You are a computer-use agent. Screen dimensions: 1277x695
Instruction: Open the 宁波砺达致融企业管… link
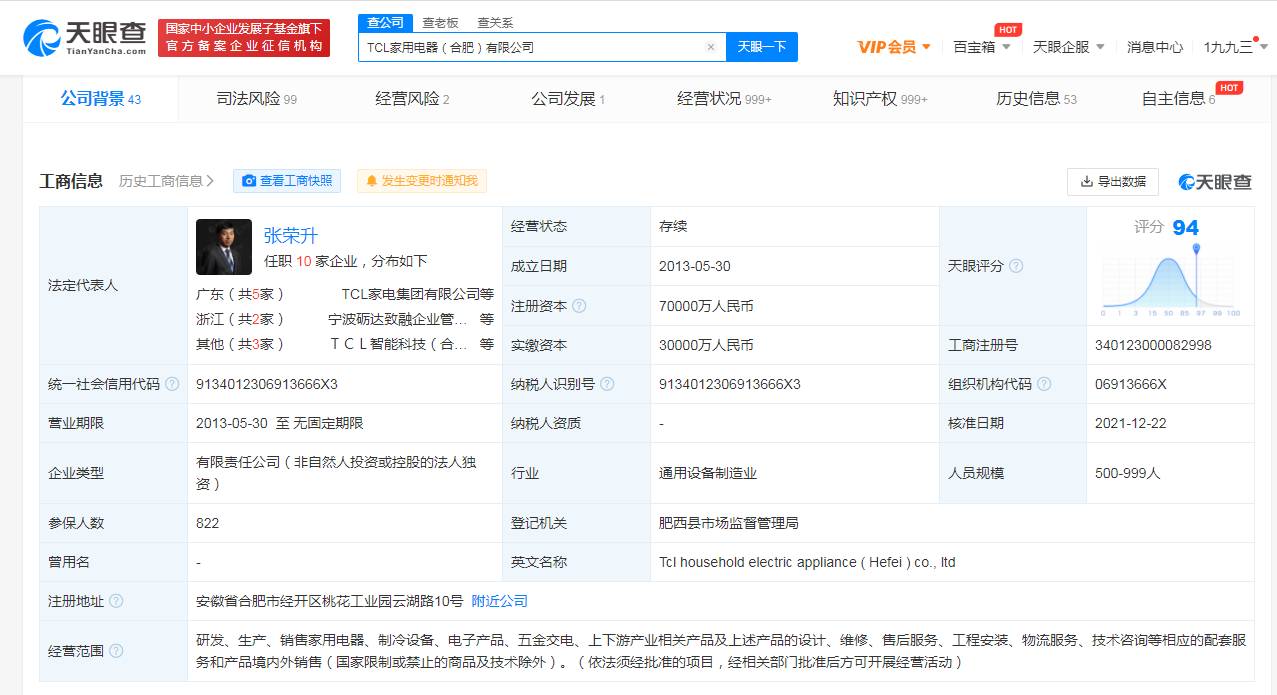[x=398, y=319]
